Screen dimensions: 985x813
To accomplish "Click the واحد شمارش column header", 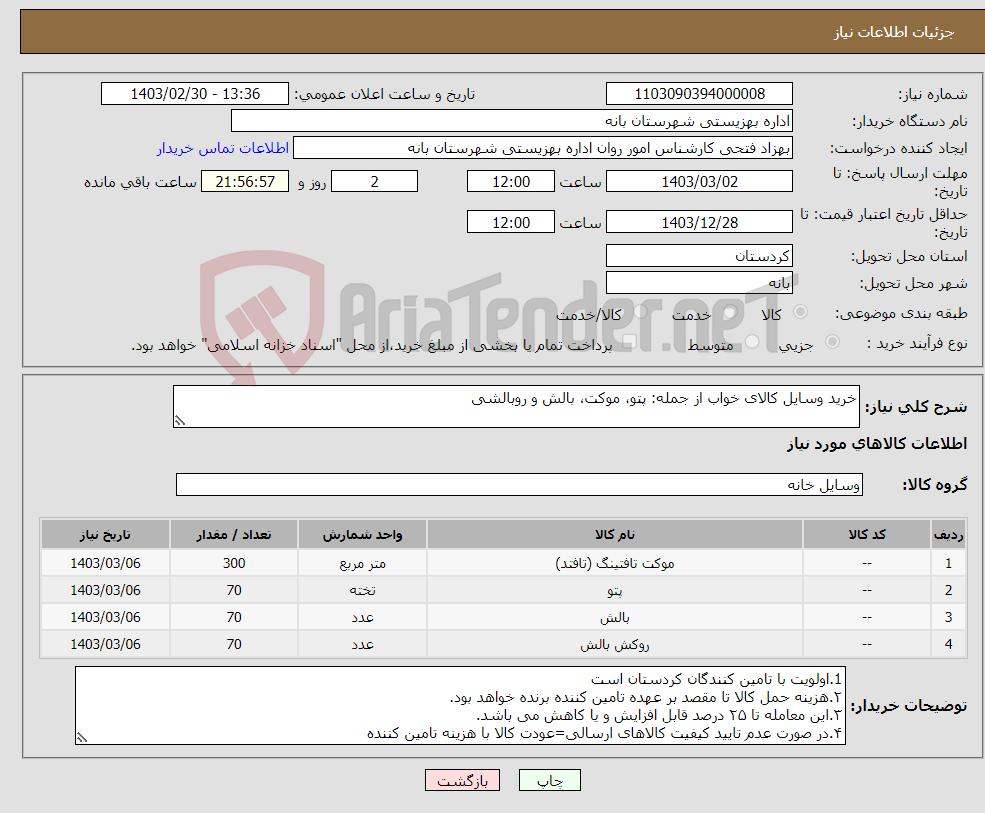I will point(362,535).
